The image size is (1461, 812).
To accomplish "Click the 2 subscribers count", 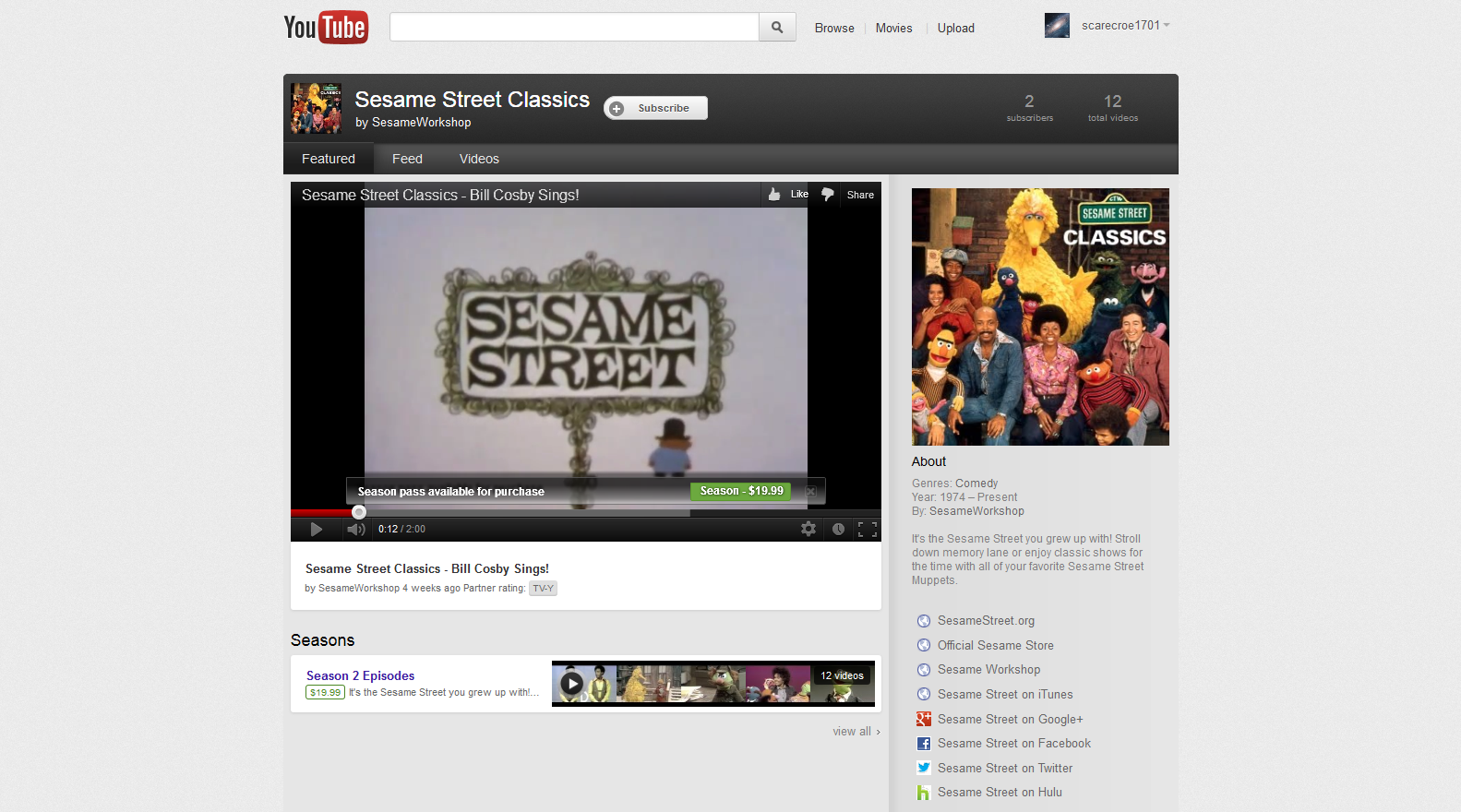I will coord(1029,107).
